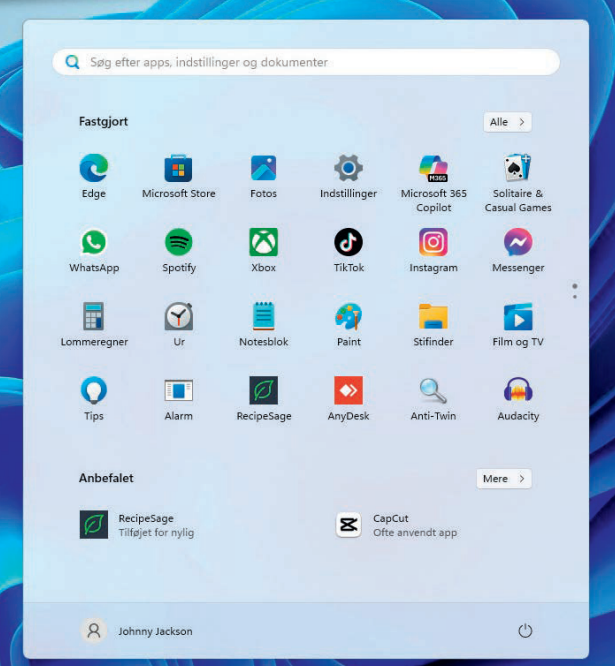This screenshot has height=666, width=615.
Task: Open the power options button
Action: click(525, 631)
